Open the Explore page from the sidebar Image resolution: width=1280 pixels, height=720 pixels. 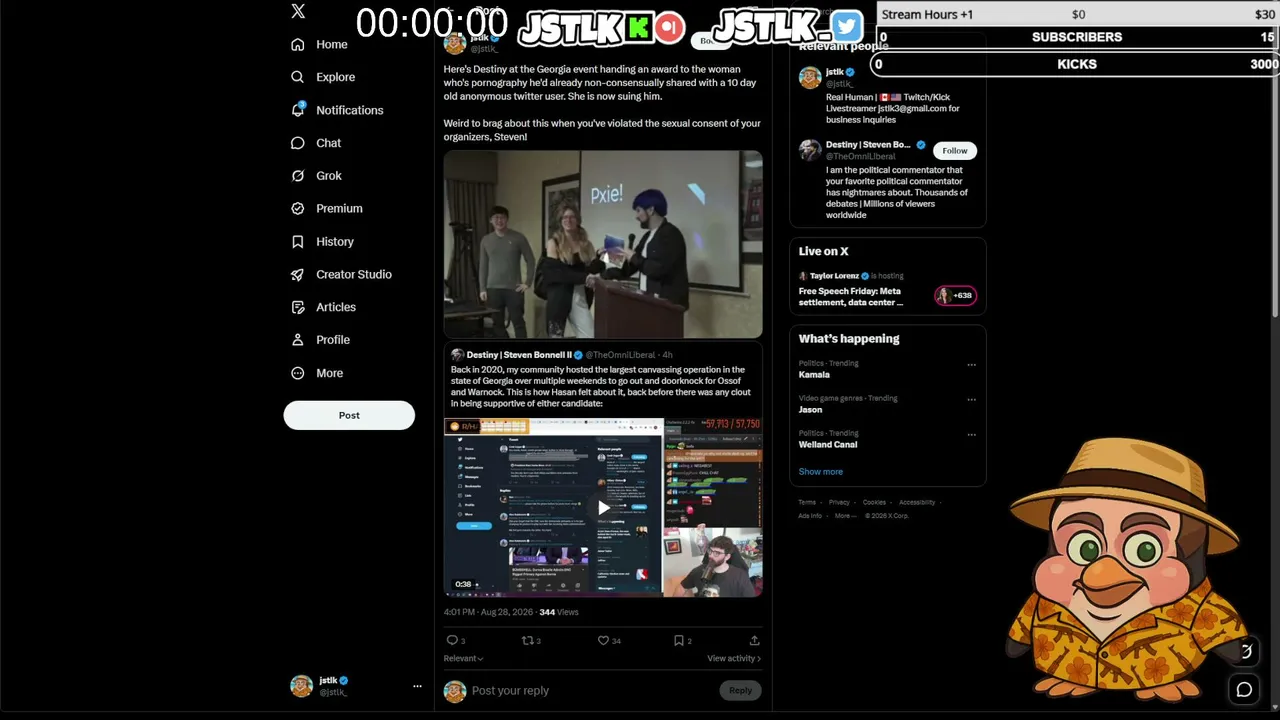(323, 77)
